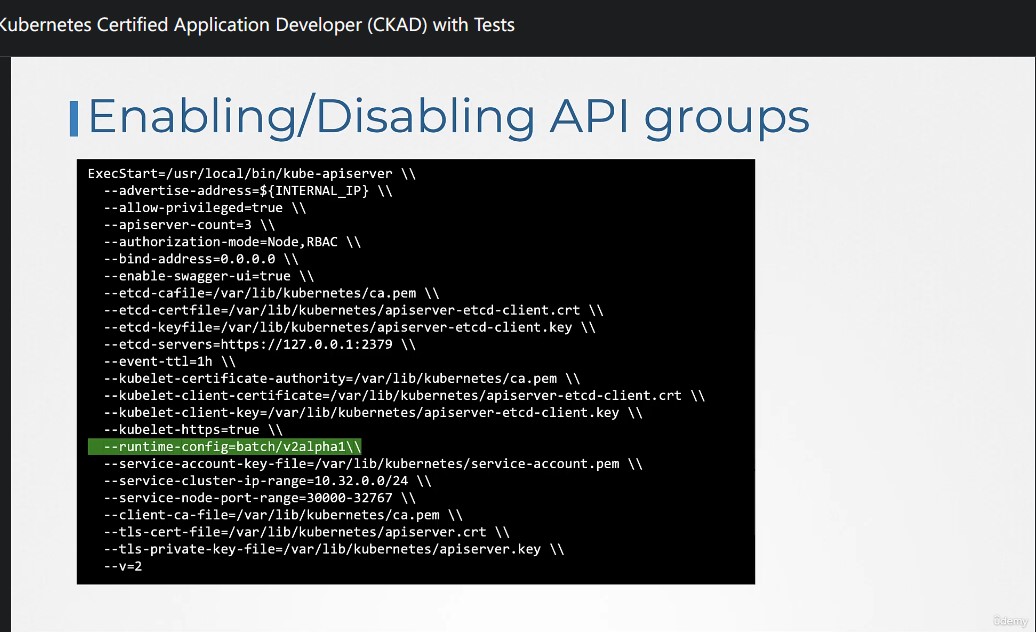Click the '--kubelet-certificate-authority' line
The image size is (1036, 632).
coord(342,379)
